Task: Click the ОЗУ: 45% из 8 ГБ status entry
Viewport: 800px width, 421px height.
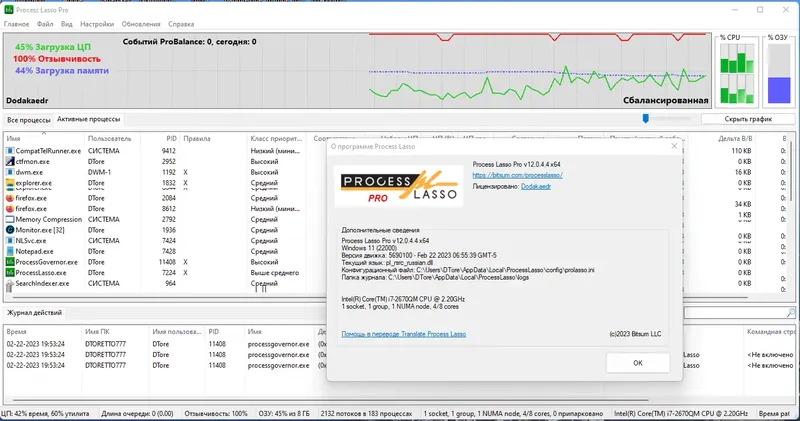Action: coord(284,413)
